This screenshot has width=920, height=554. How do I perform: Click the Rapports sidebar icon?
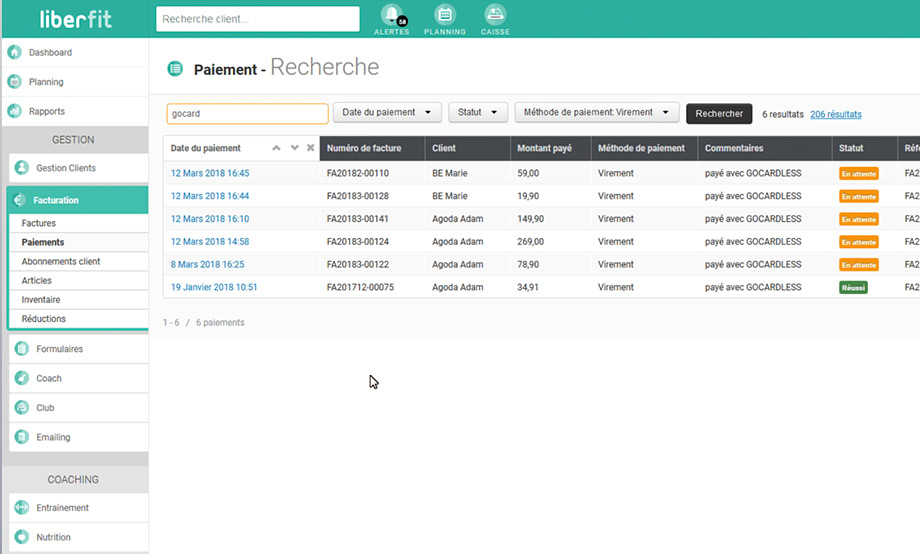point(15,111)
